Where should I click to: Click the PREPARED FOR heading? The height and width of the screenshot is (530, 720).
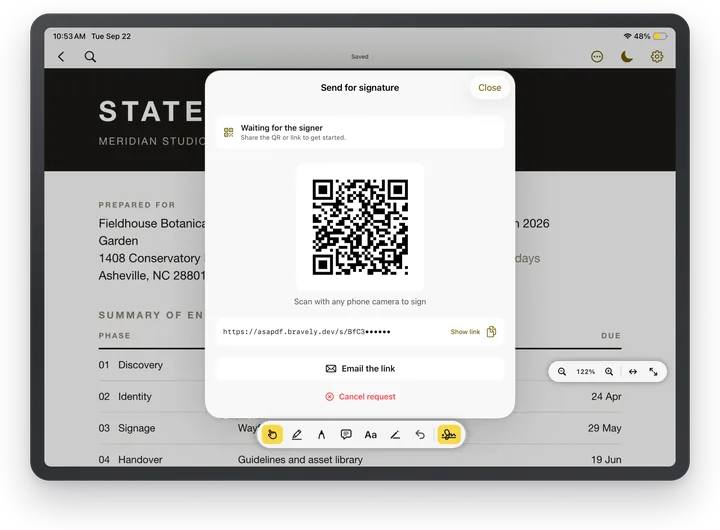click(x=137, y=205)
